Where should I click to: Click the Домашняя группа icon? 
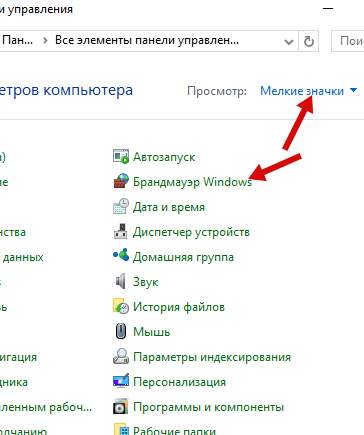121,256
